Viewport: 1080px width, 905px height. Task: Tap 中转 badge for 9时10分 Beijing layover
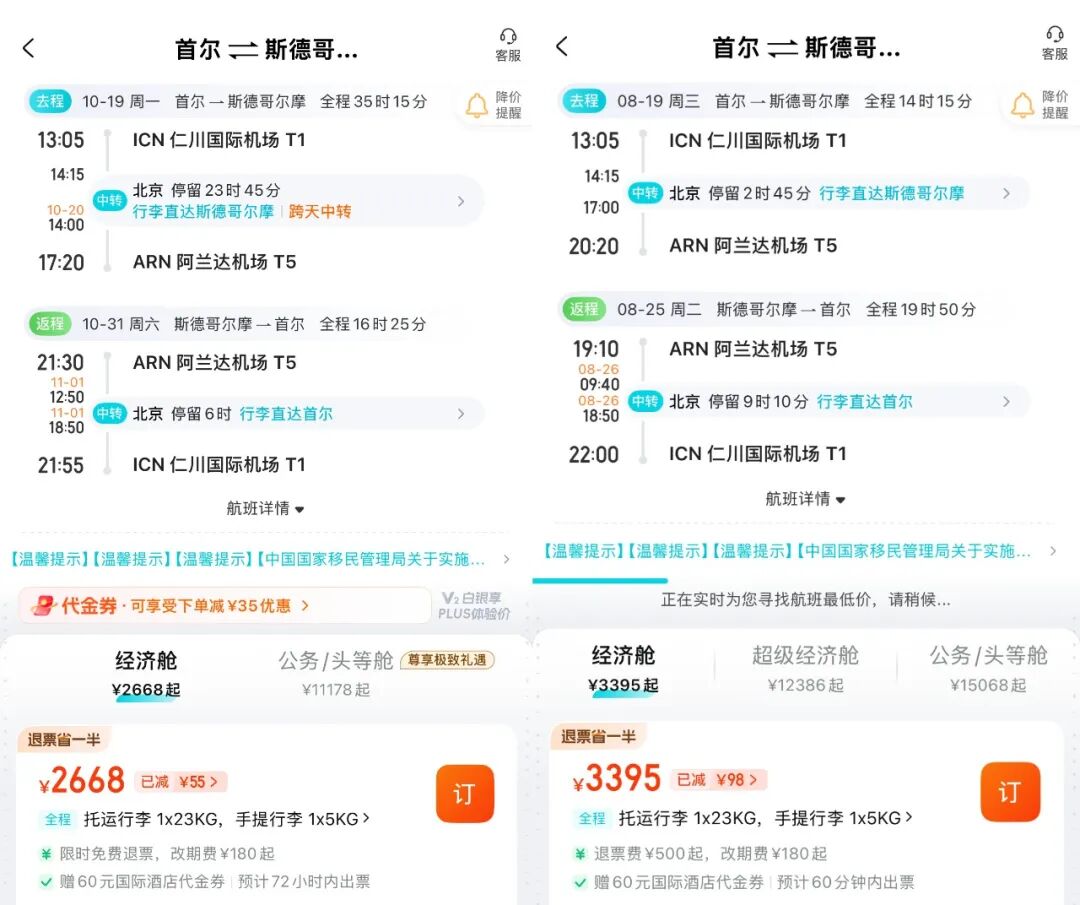tap(645, 401)
